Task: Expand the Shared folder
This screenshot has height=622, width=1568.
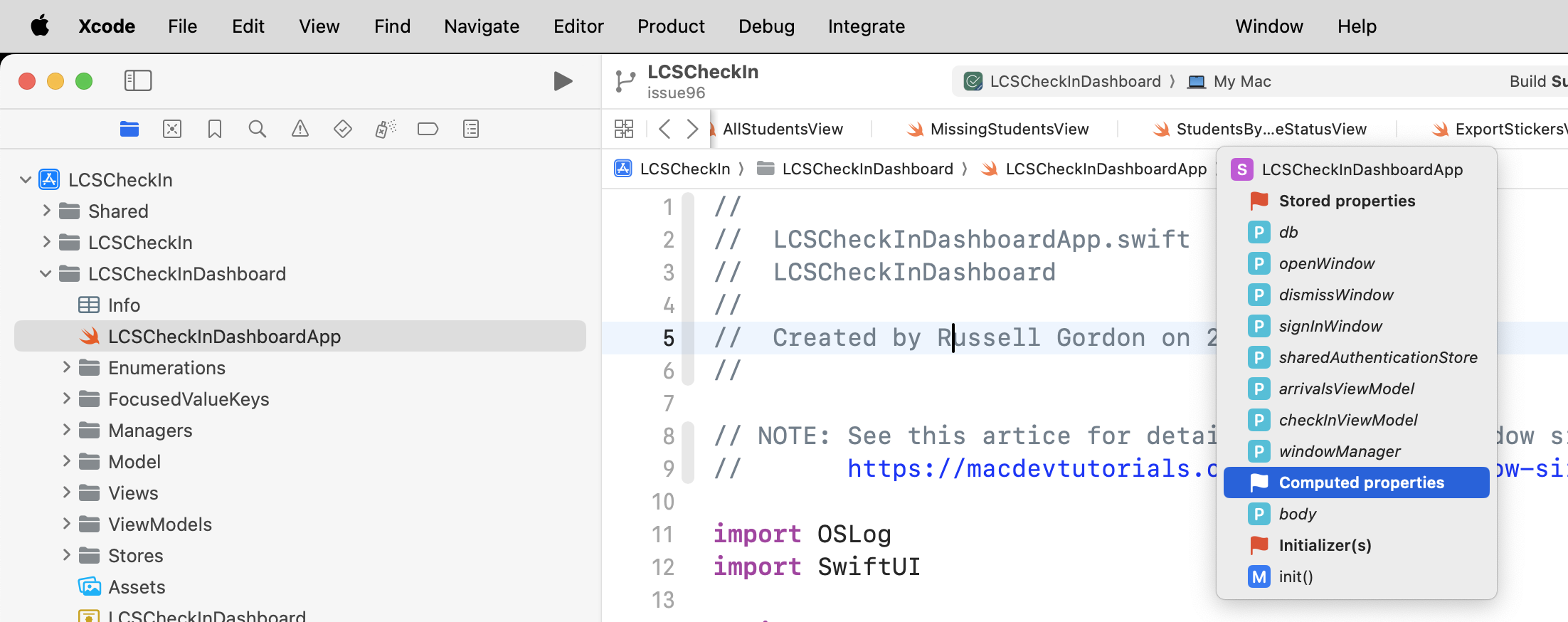Action: pyautogui.click(x=47, y=211)
